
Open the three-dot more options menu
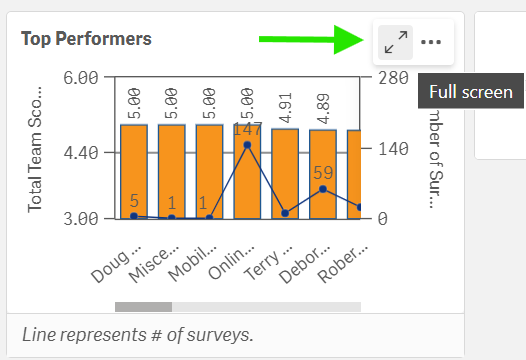click(x=431, y=42)
